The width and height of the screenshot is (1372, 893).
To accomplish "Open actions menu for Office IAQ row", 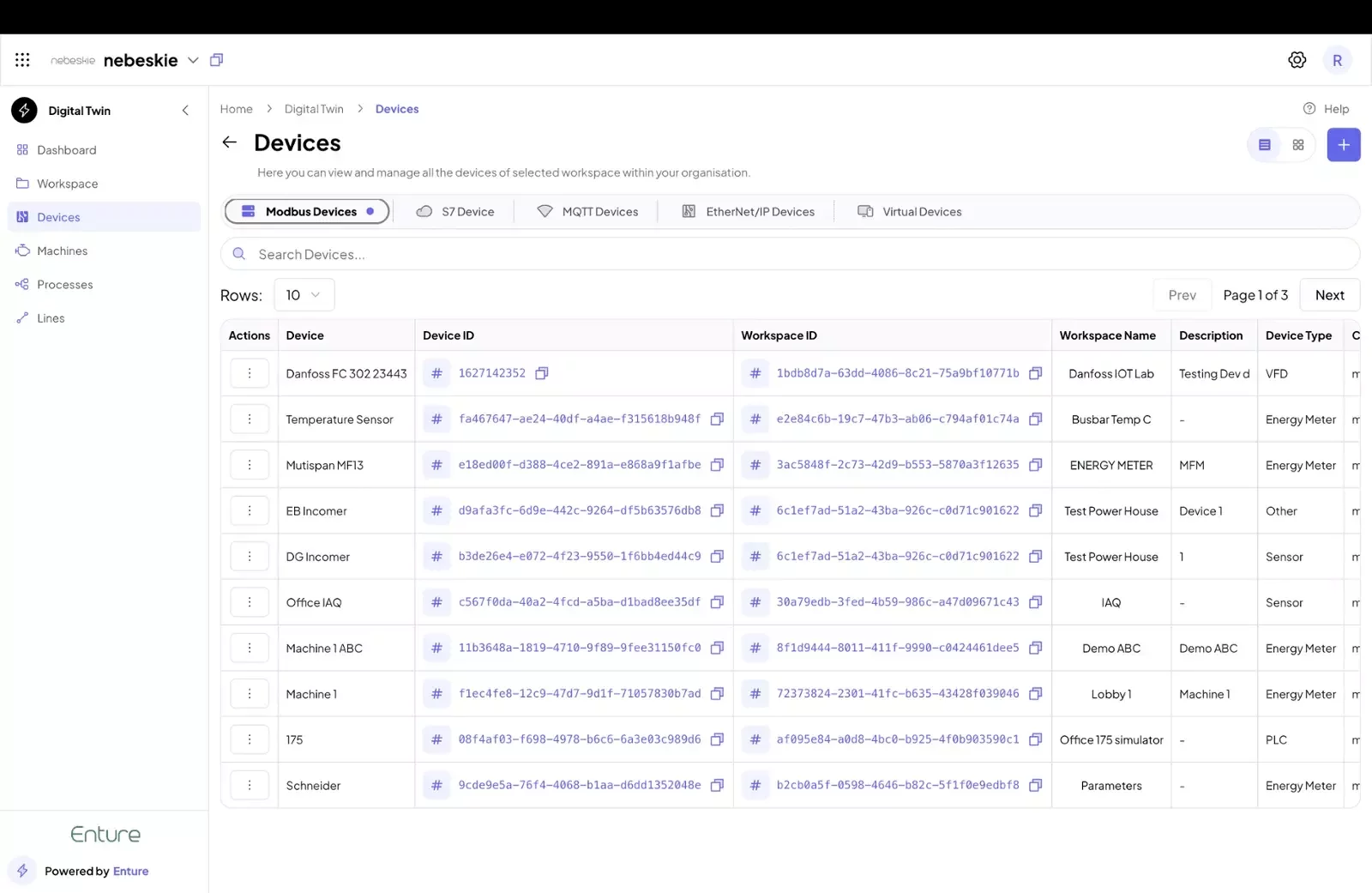I will point(250,602).
